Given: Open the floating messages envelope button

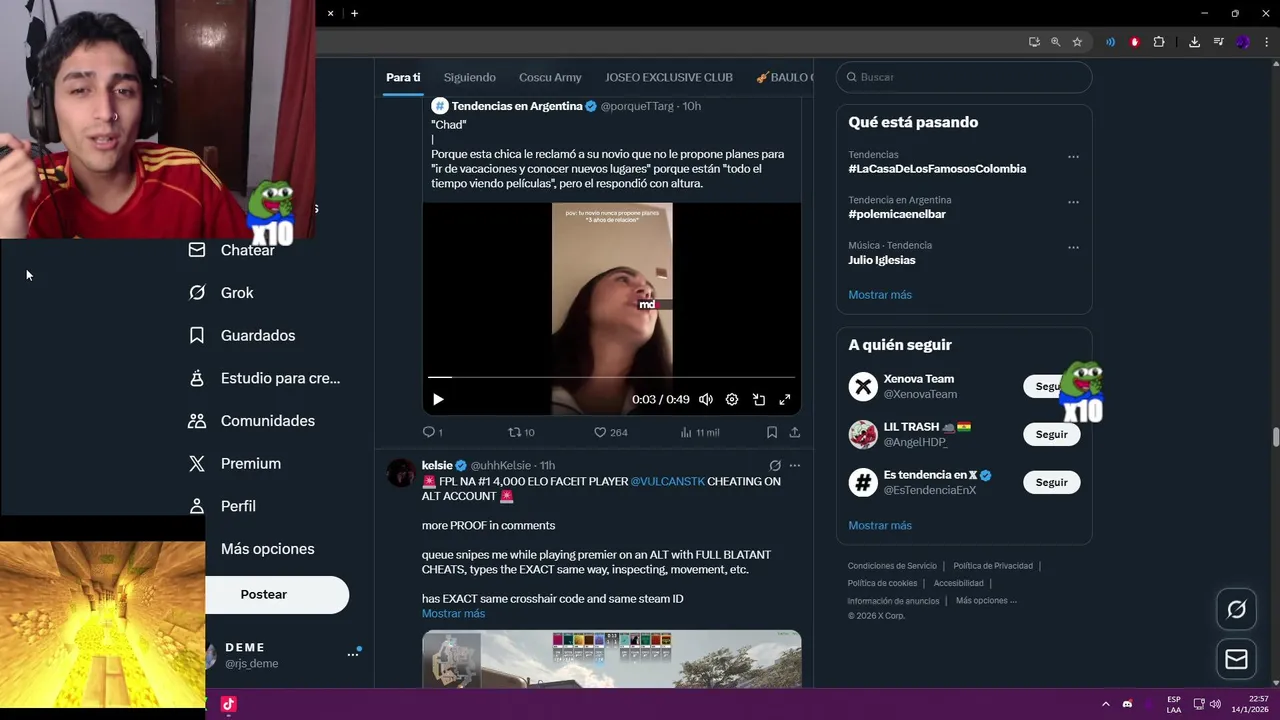Looking at the screenshot, I should pos(1237,659).
